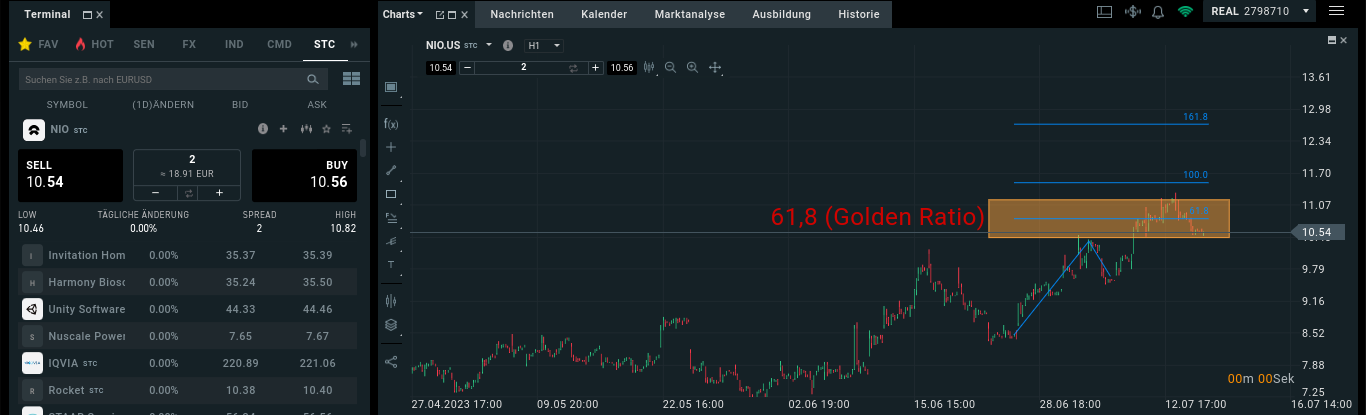Open the Fibonacci retracement tools
This screenshot has height=415, width=1366.
(x=391, y=217)
